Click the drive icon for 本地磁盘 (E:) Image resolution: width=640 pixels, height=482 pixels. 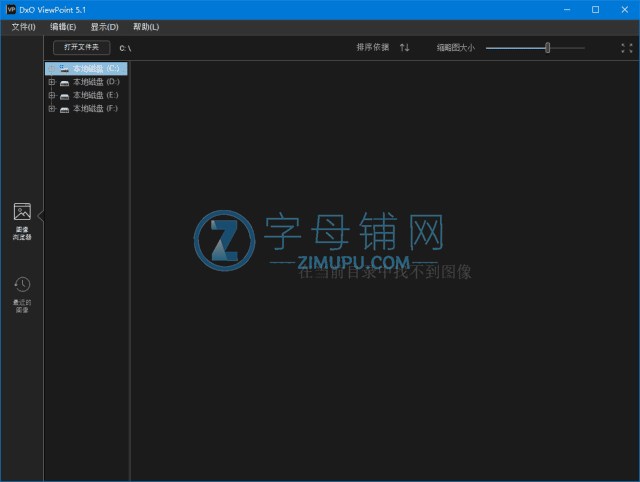(x=64, y=96)
